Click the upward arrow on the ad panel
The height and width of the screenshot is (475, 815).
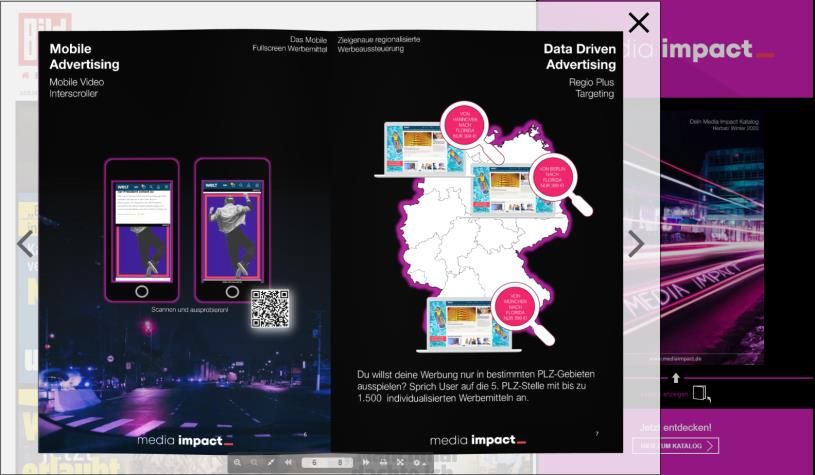click(676, 378)
